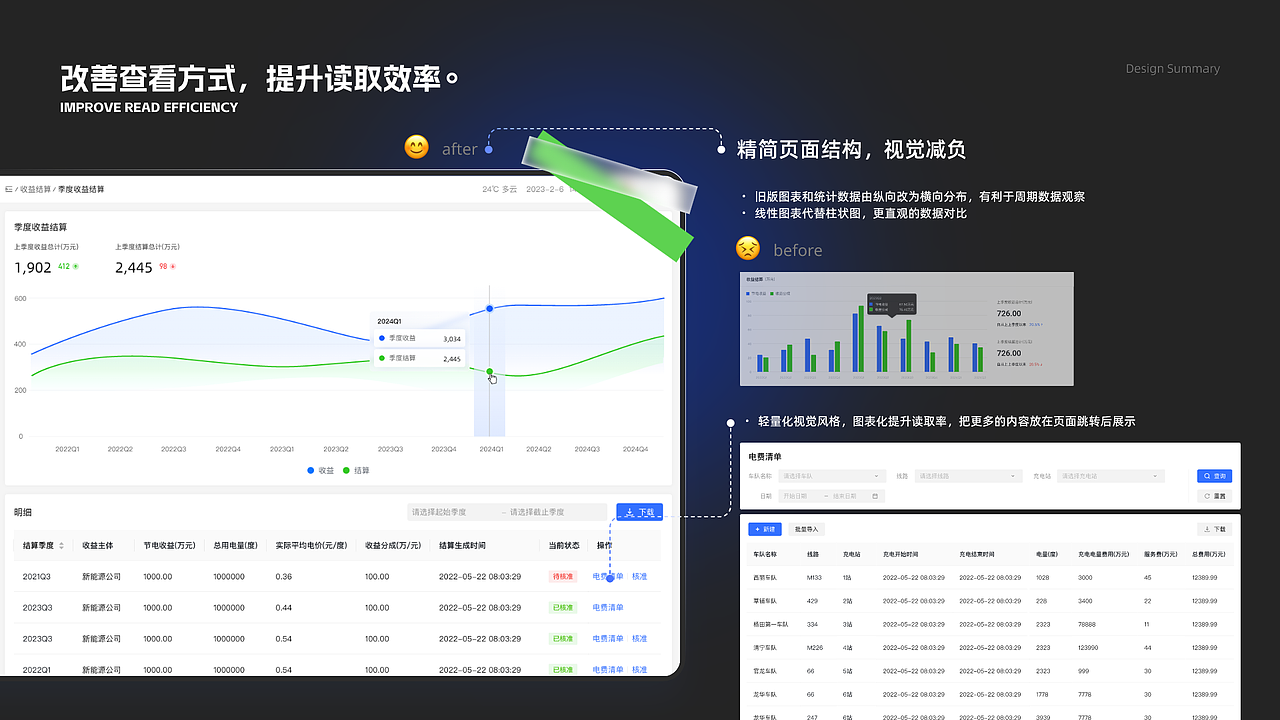Image resolution: width=1280 pixels, height=720 pixels.
Task: Click the 2022Q1 cell in the 明细 table
Action: pos(37,670)
